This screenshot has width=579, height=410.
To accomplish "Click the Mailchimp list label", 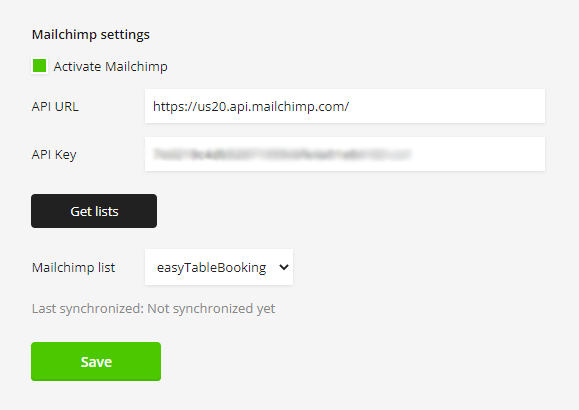I will point(73,267).
